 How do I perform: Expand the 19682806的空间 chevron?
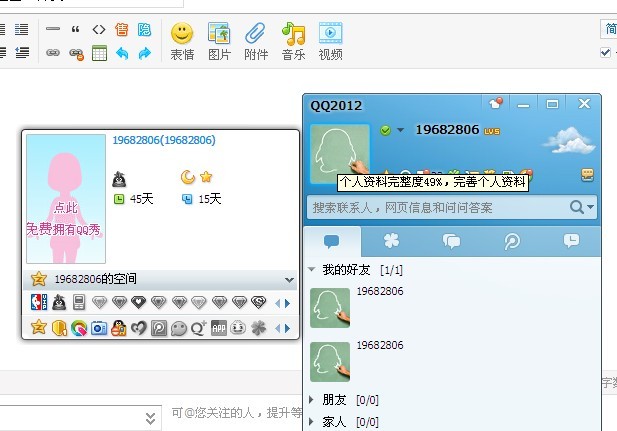point(290,280)
